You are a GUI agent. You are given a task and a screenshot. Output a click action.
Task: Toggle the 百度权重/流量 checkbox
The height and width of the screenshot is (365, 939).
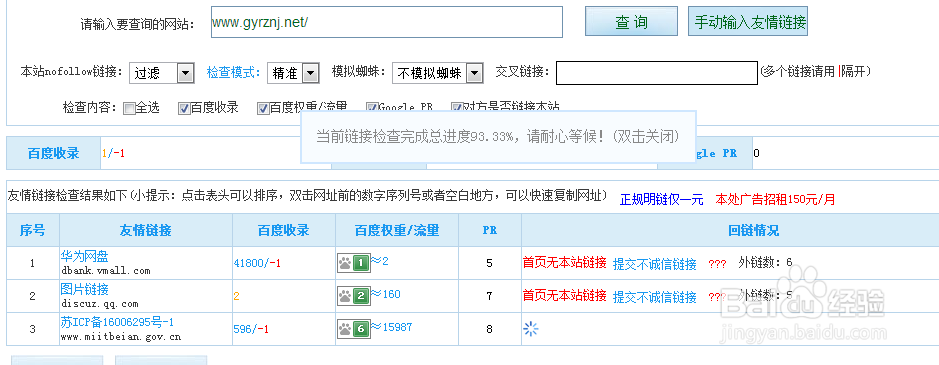[x=263, y=108]
